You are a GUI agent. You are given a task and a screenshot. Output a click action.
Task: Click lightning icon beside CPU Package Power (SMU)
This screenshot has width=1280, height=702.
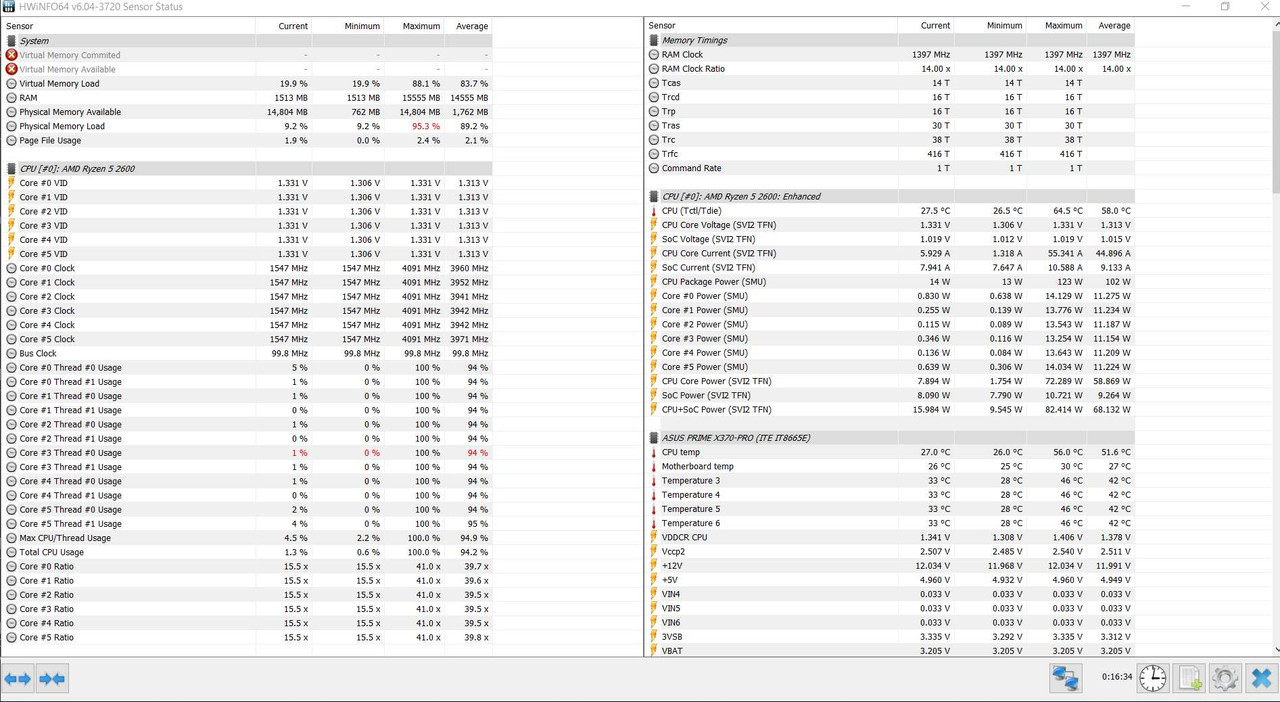653,282
